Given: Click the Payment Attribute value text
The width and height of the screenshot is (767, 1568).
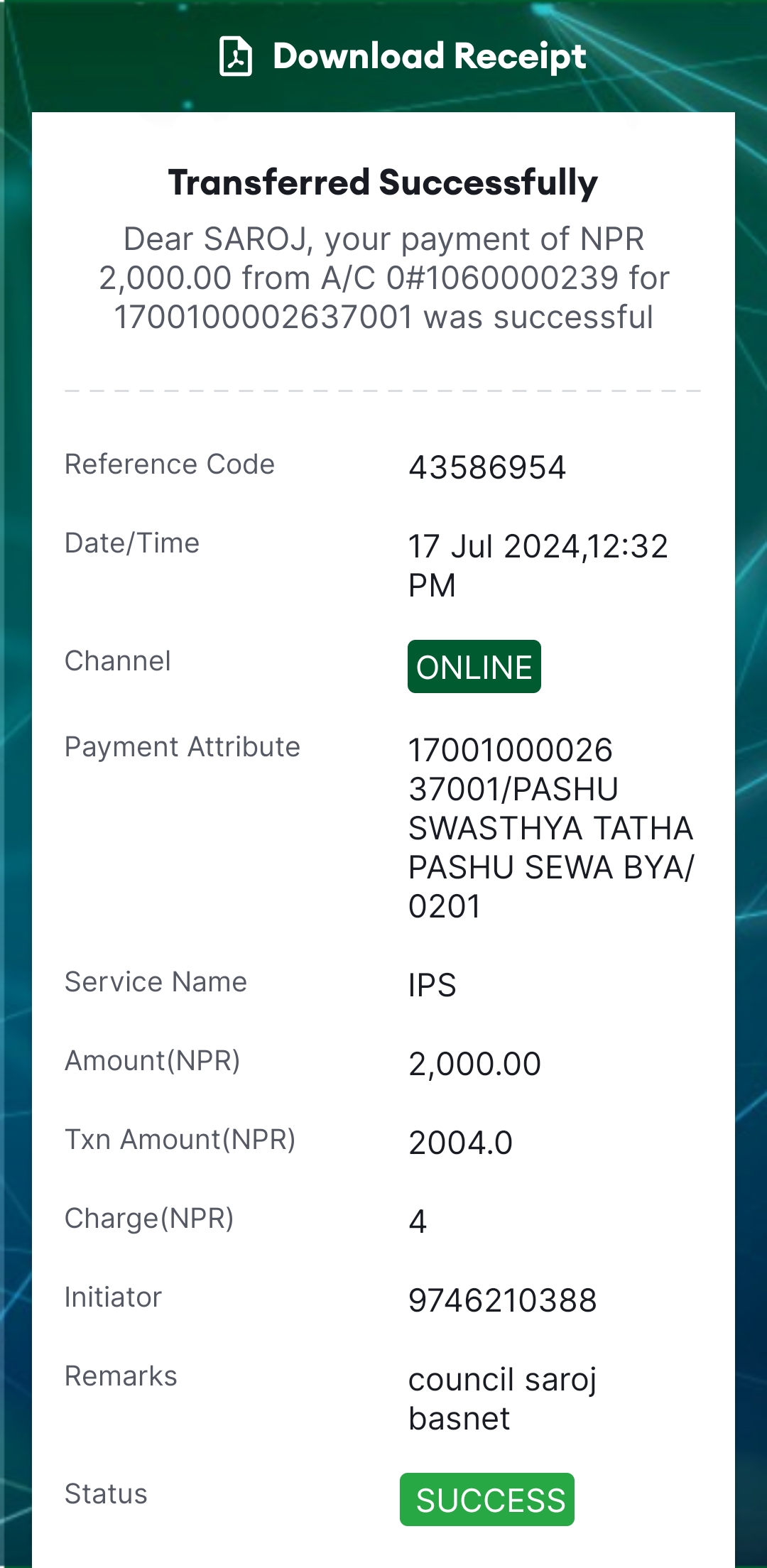Looking at the screenshot, I should pos(551,828).
